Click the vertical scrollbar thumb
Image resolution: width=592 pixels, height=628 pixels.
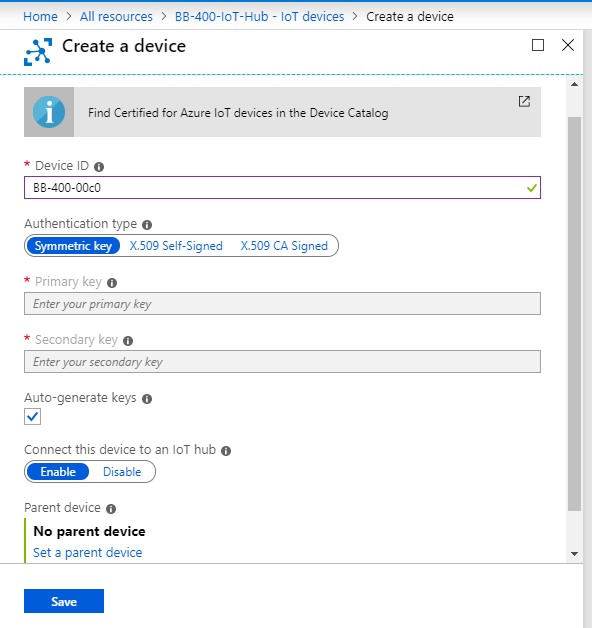pos(574,314)
